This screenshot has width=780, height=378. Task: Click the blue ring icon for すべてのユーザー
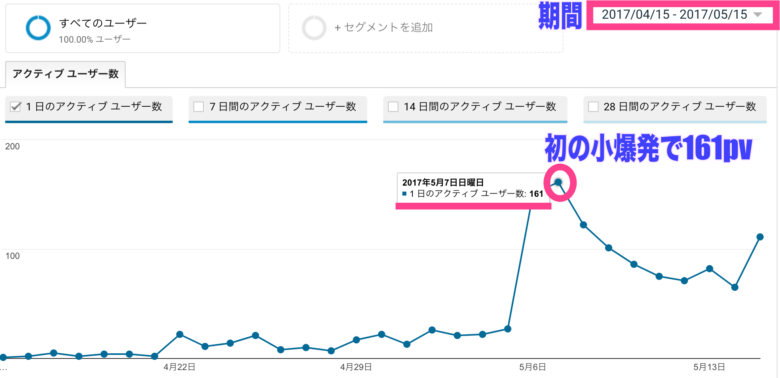click(x=38, y=28)
